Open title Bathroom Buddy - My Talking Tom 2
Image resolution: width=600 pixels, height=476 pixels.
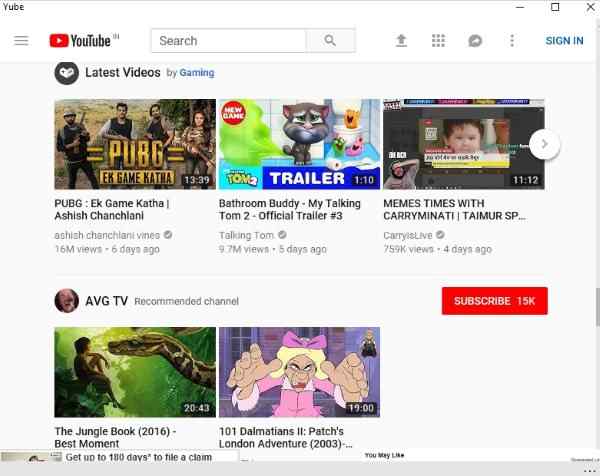(290, 209)
